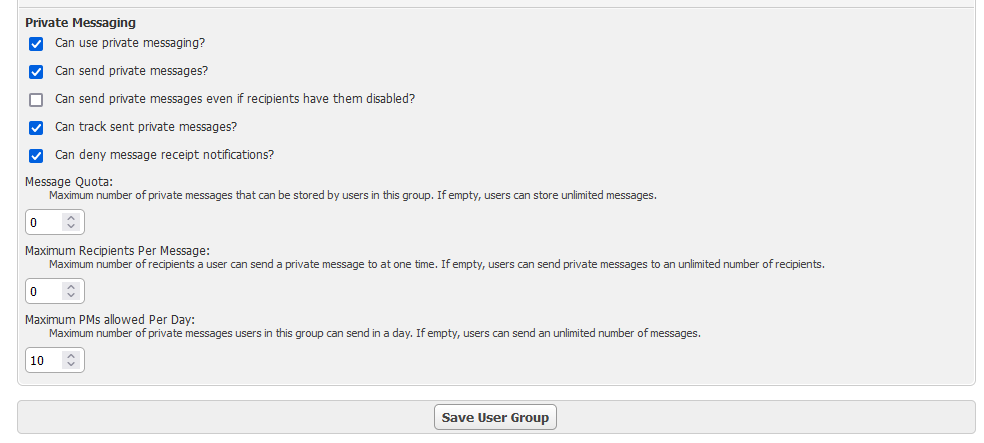Click Maximum PMs allowed Per Day field
Viewport: 984px width, 443px height.
pyautogui.click(x=44, y=360)
